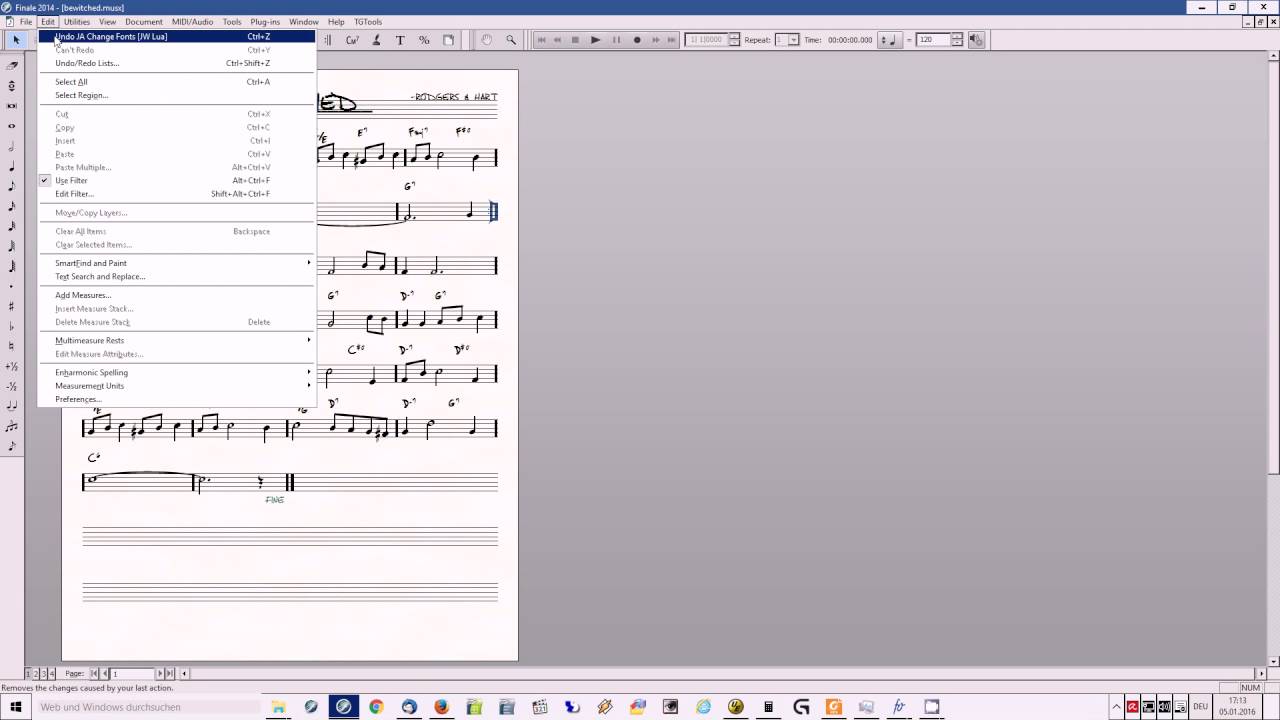Open Firefox from taskbar
The width and height of the screenshot is (1280, 720).
[441, 707]
